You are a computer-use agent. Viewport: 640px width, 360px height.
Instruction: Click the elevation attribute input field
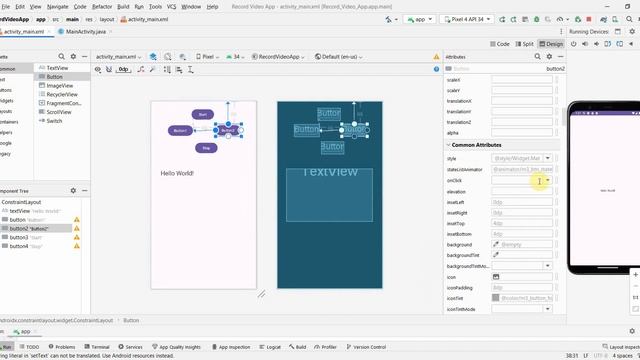[522, 191]
